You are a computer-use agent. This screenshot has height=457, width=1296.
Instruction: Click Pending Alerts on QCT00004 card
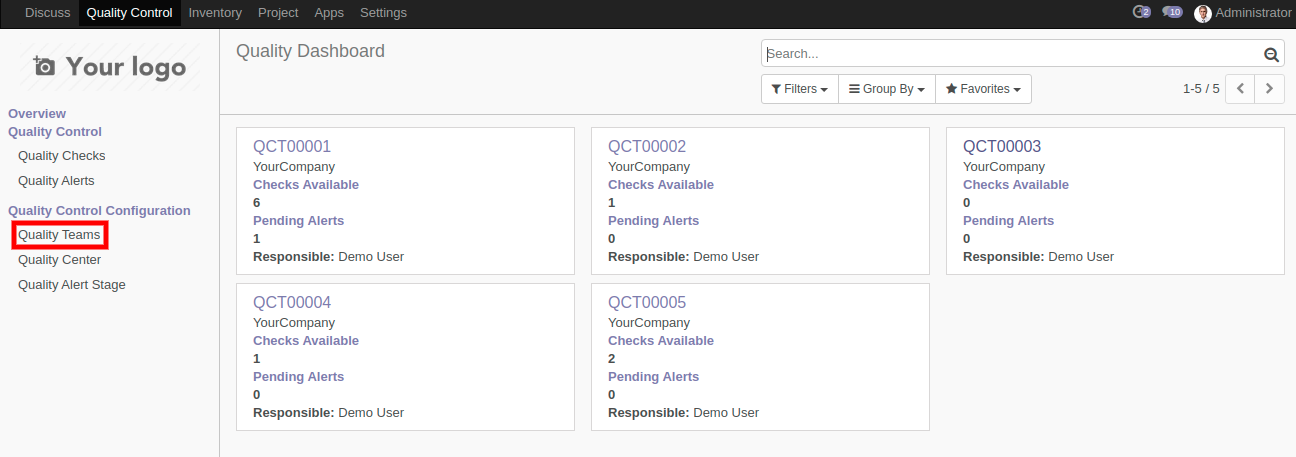(298, 377)
